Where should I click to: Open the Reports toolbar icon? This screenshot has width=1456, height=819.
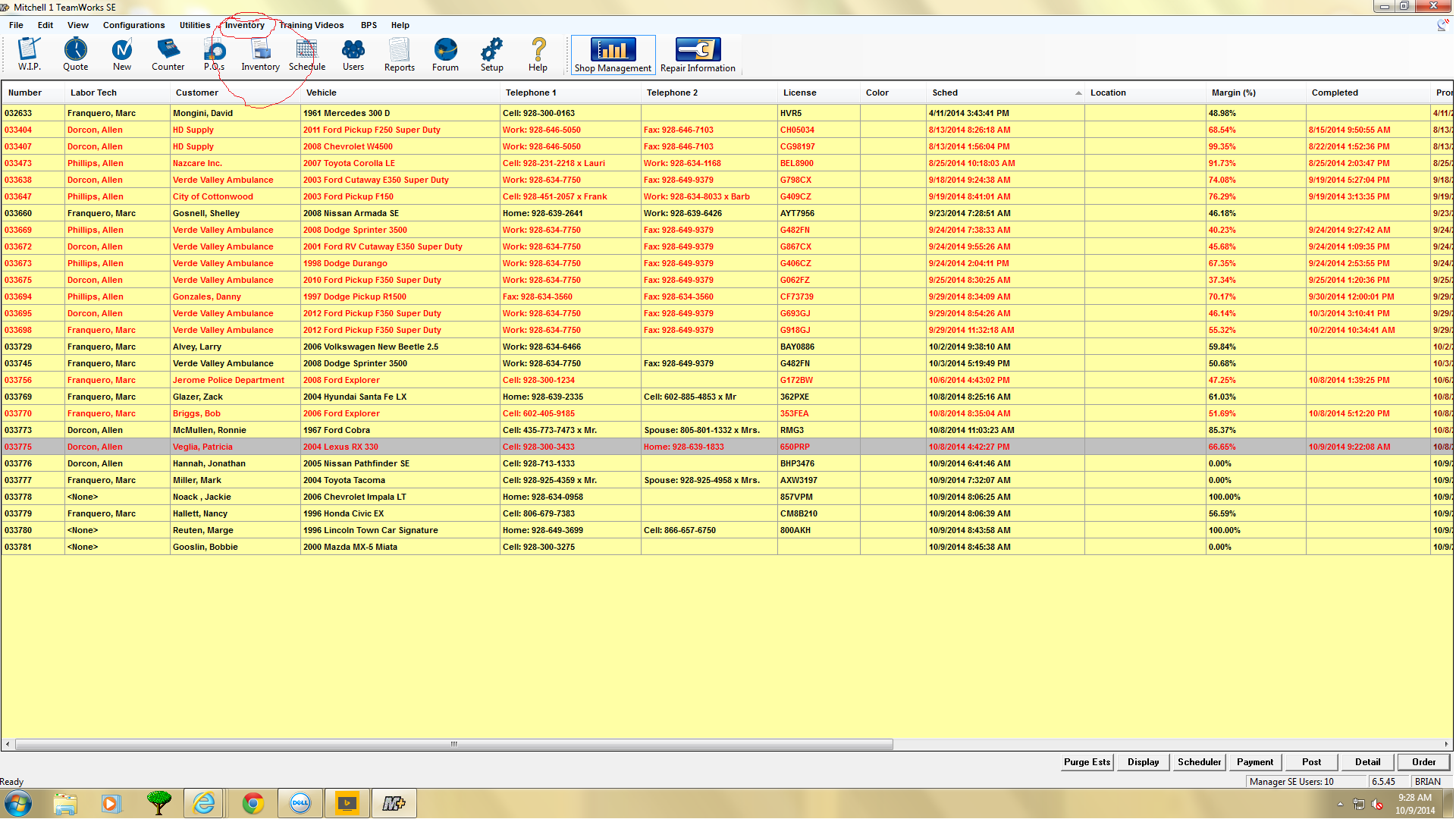(x=400, y=55)
